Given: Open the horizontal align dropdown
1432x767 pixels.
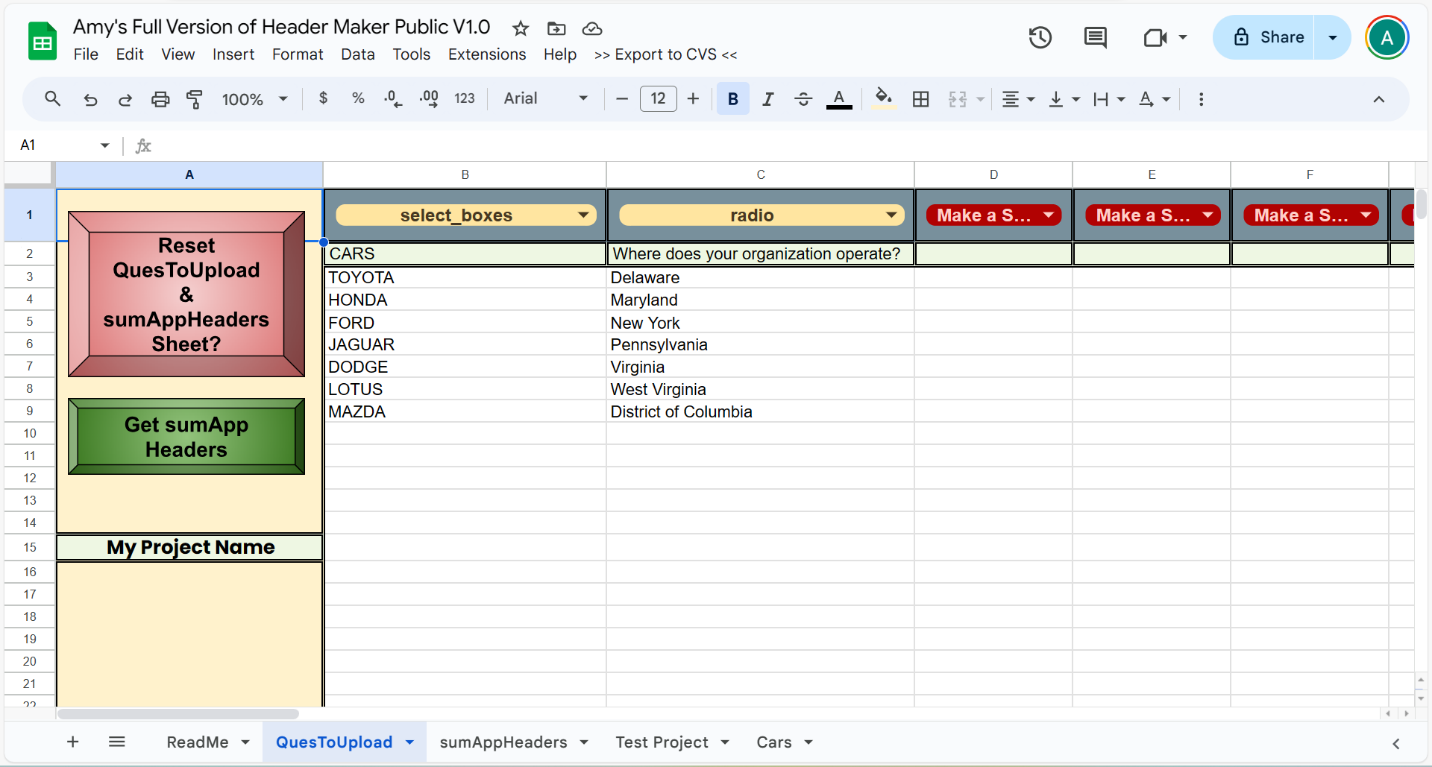Looking at the screenshot, I should tap(1018, 99).
